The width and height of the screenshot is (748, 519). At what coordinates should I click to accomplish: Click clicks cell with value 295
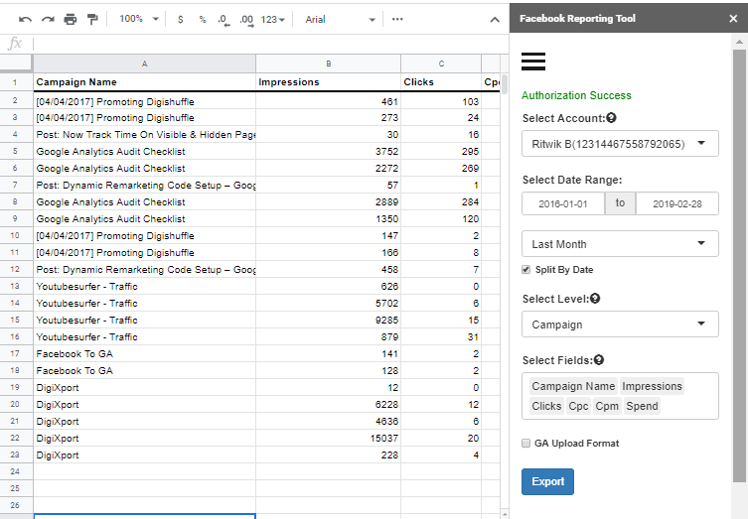coord(441,151)
